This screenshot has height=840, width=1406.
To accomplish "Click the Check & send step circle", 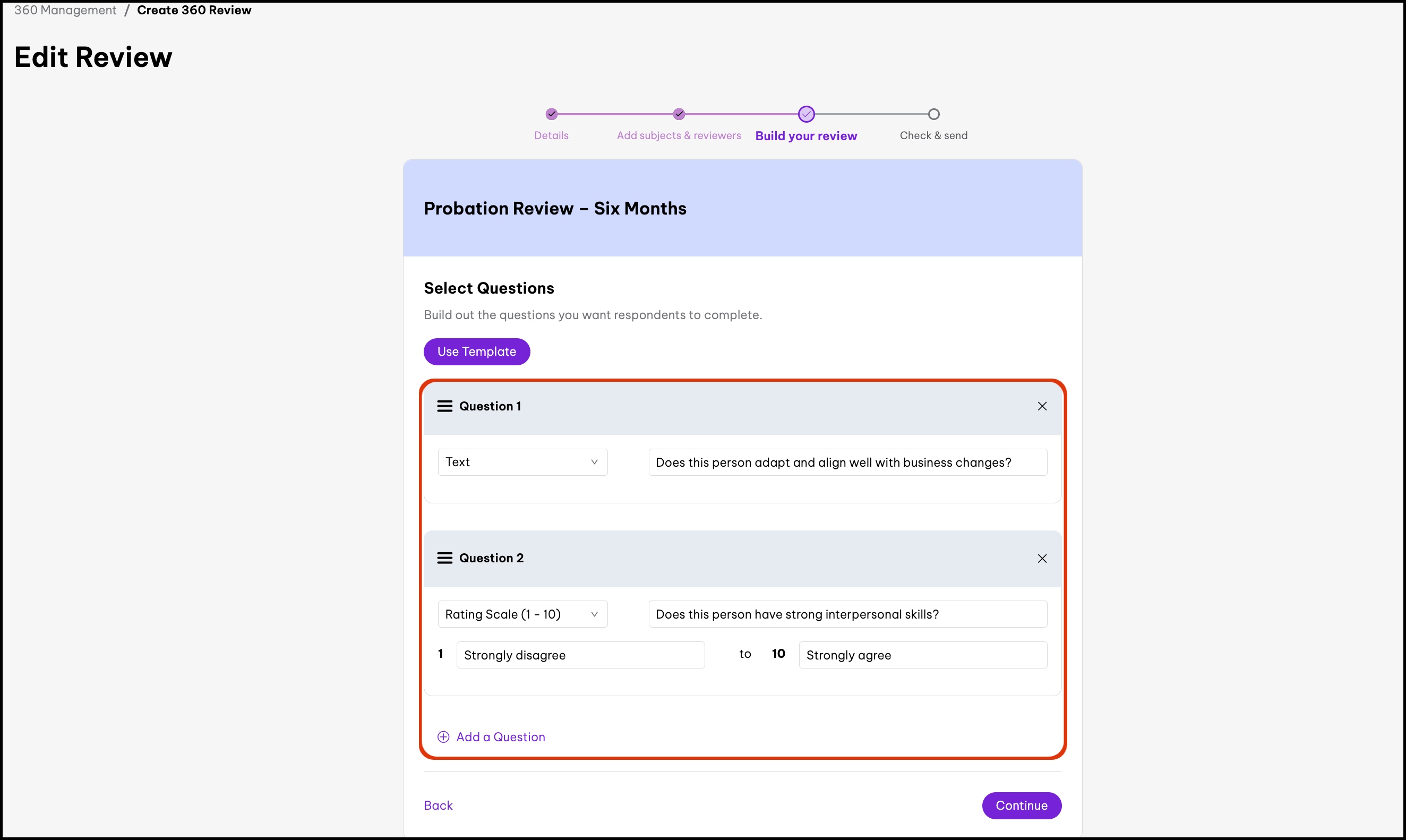I will 933,114.
